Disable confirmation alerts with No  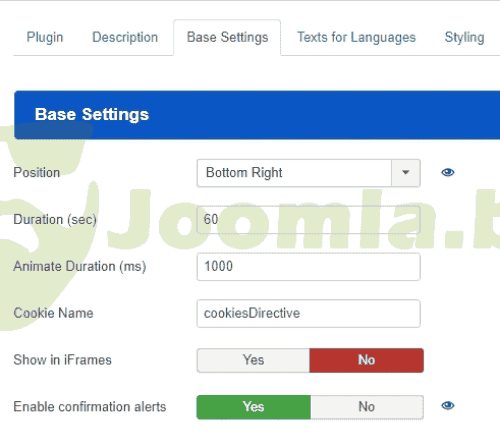pyautogui.click(x=367, y=407)
